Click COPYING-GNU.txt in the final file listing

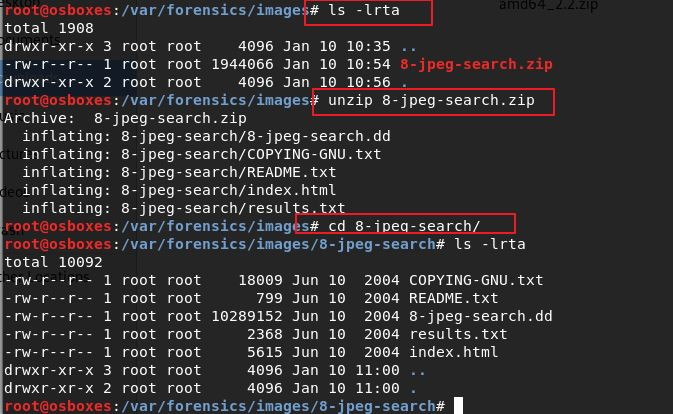coord(476,280)
